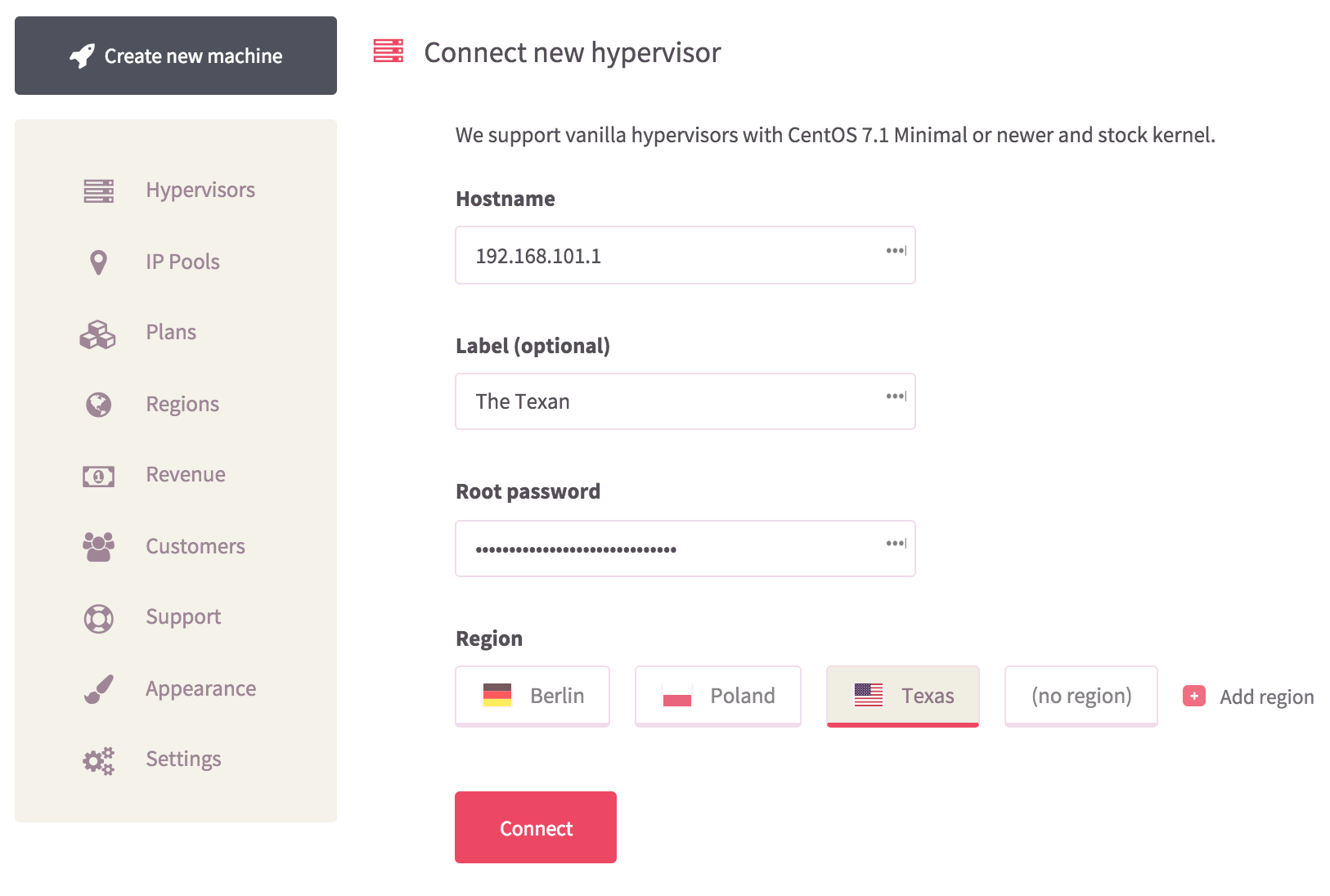The width and height of the screenshot is (1330, 896).
Task: Choose the (no region) option
Action: (x=1081, y=696)
